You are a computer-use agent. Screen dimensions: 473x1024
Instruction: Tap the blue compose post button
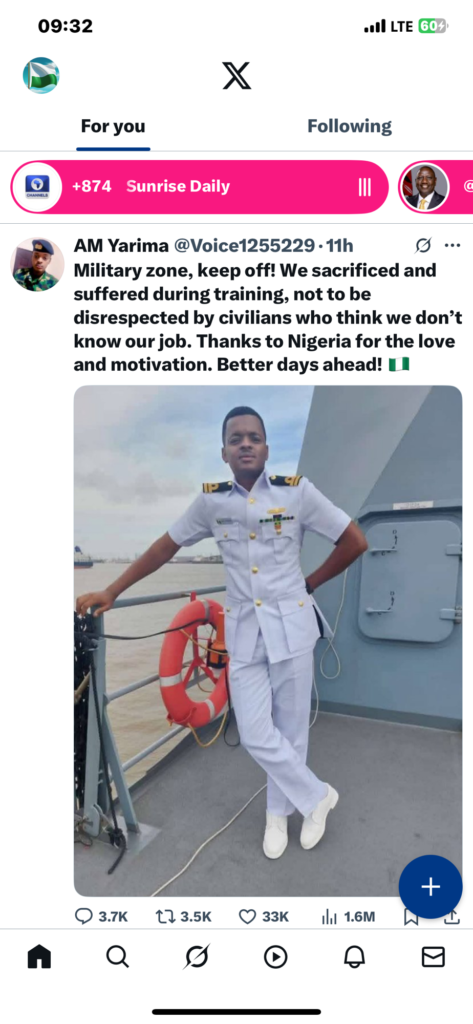coord(431,887)
